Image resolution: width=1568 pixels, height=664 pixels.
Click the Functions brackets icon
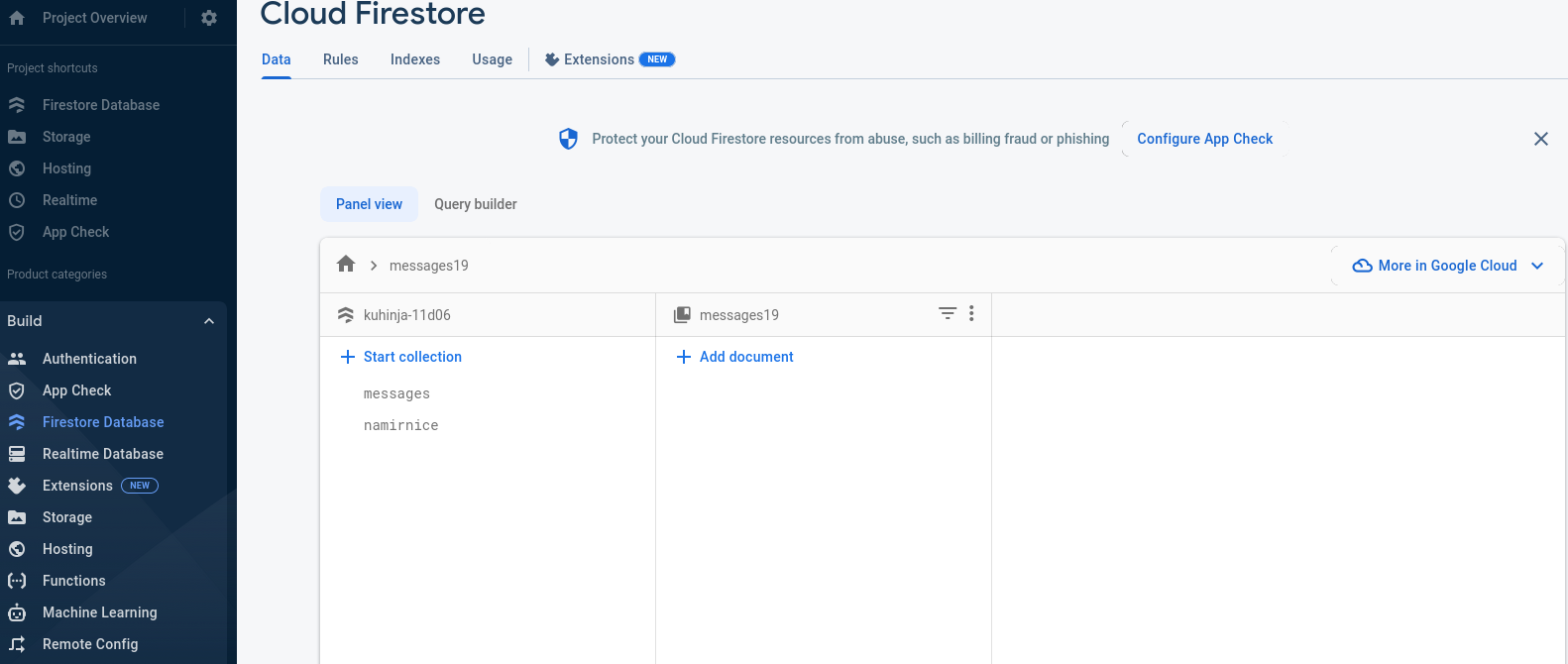(x=17, y=581)
